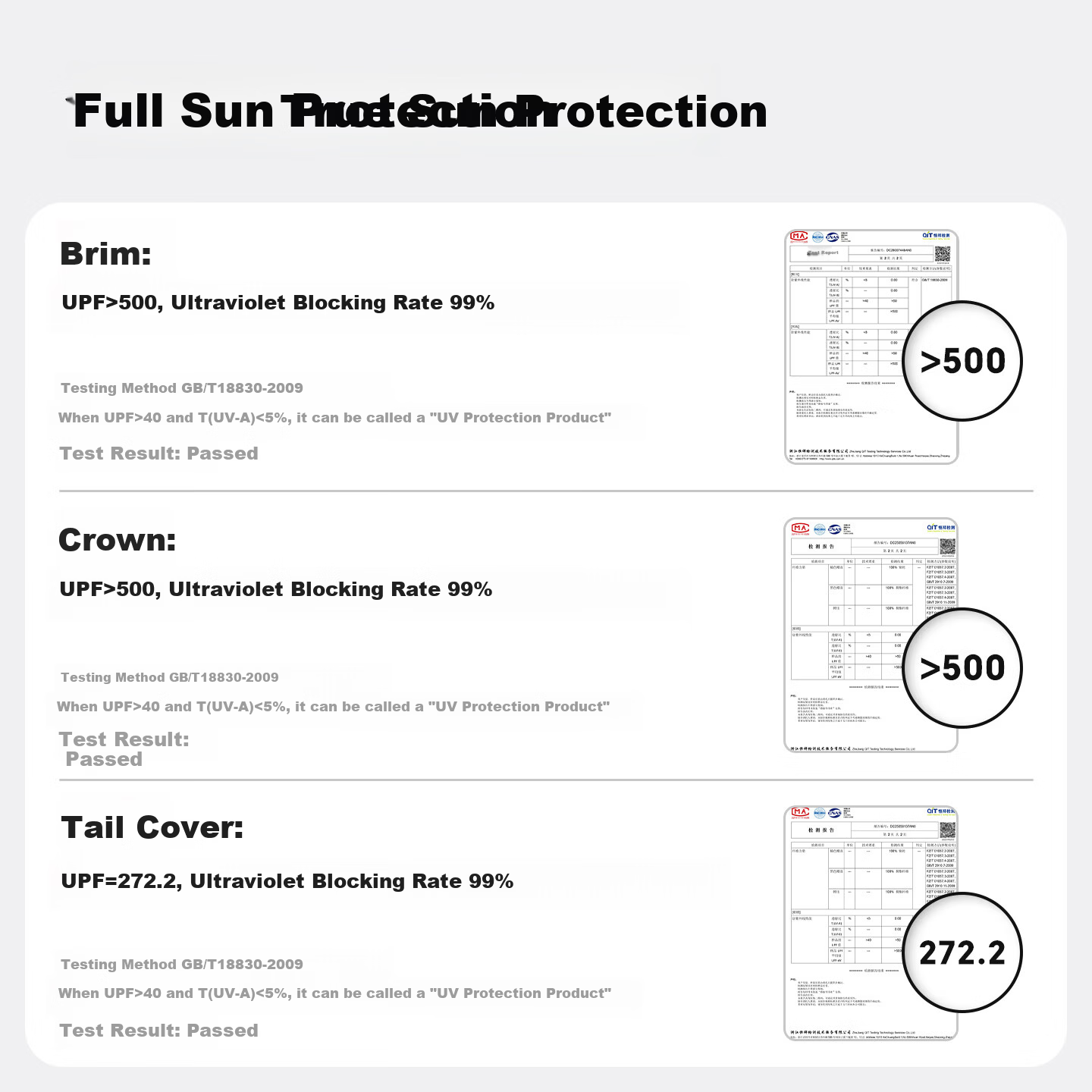Click the QR code on Brim report

(x=942, y=253)
